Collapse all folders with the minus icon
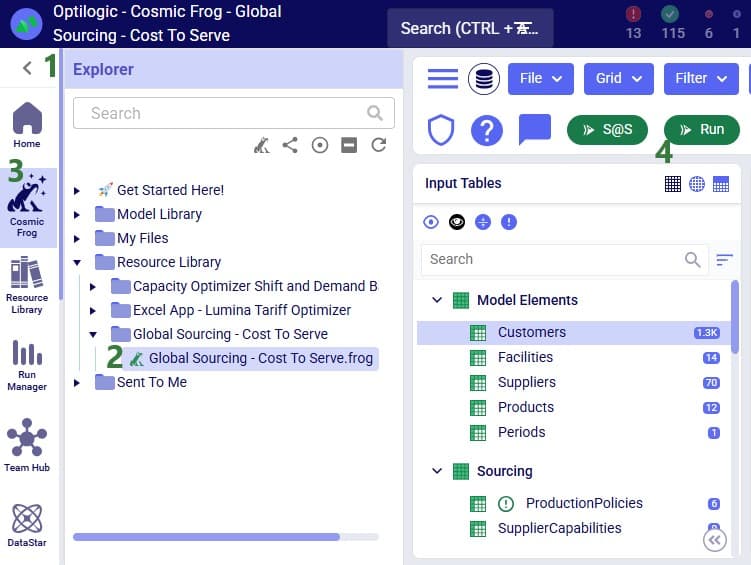The height and width of the screenshot is (565, 751). [349, 145]
